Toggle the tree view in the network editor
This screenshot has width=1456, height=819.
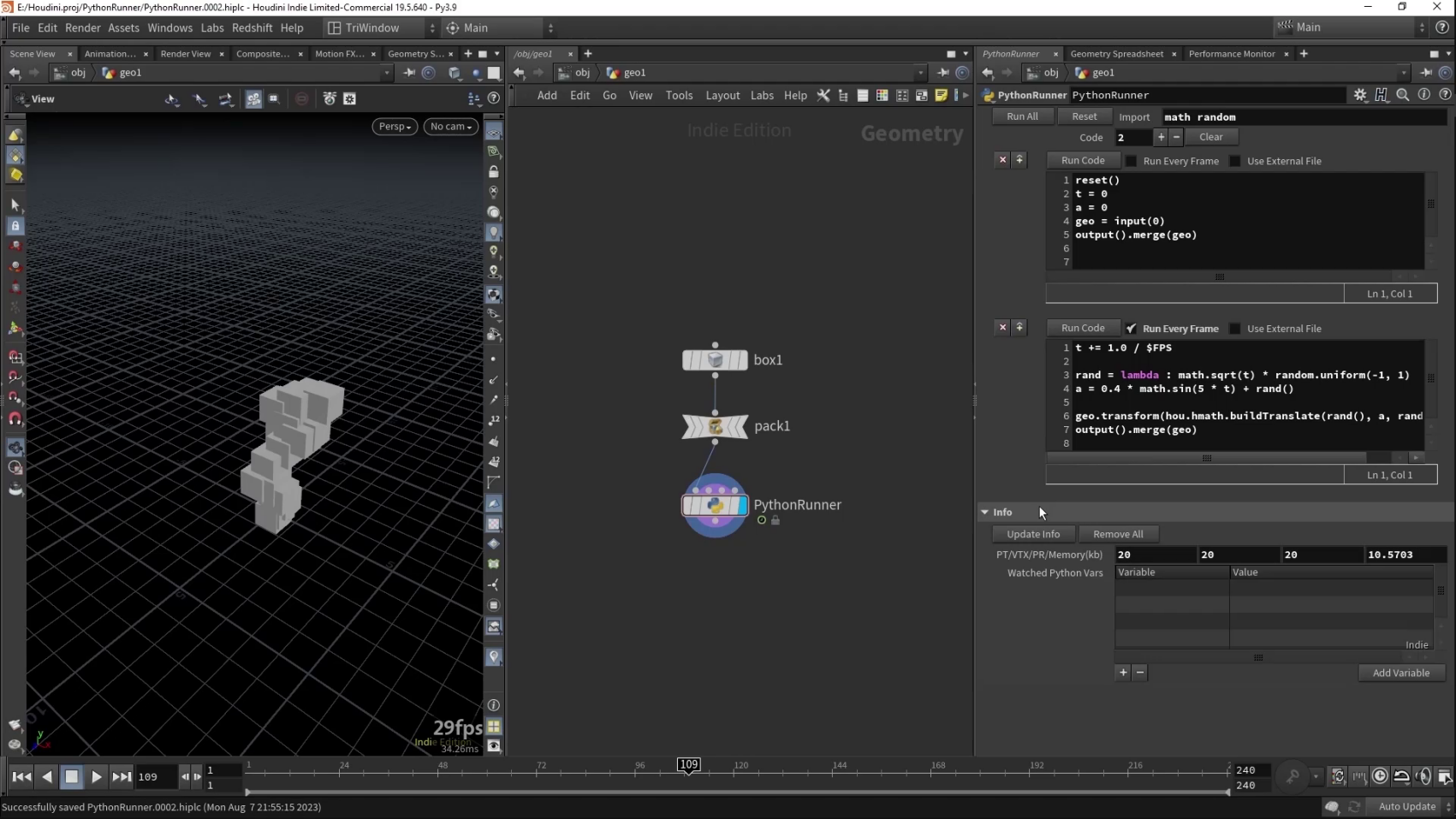843,95
